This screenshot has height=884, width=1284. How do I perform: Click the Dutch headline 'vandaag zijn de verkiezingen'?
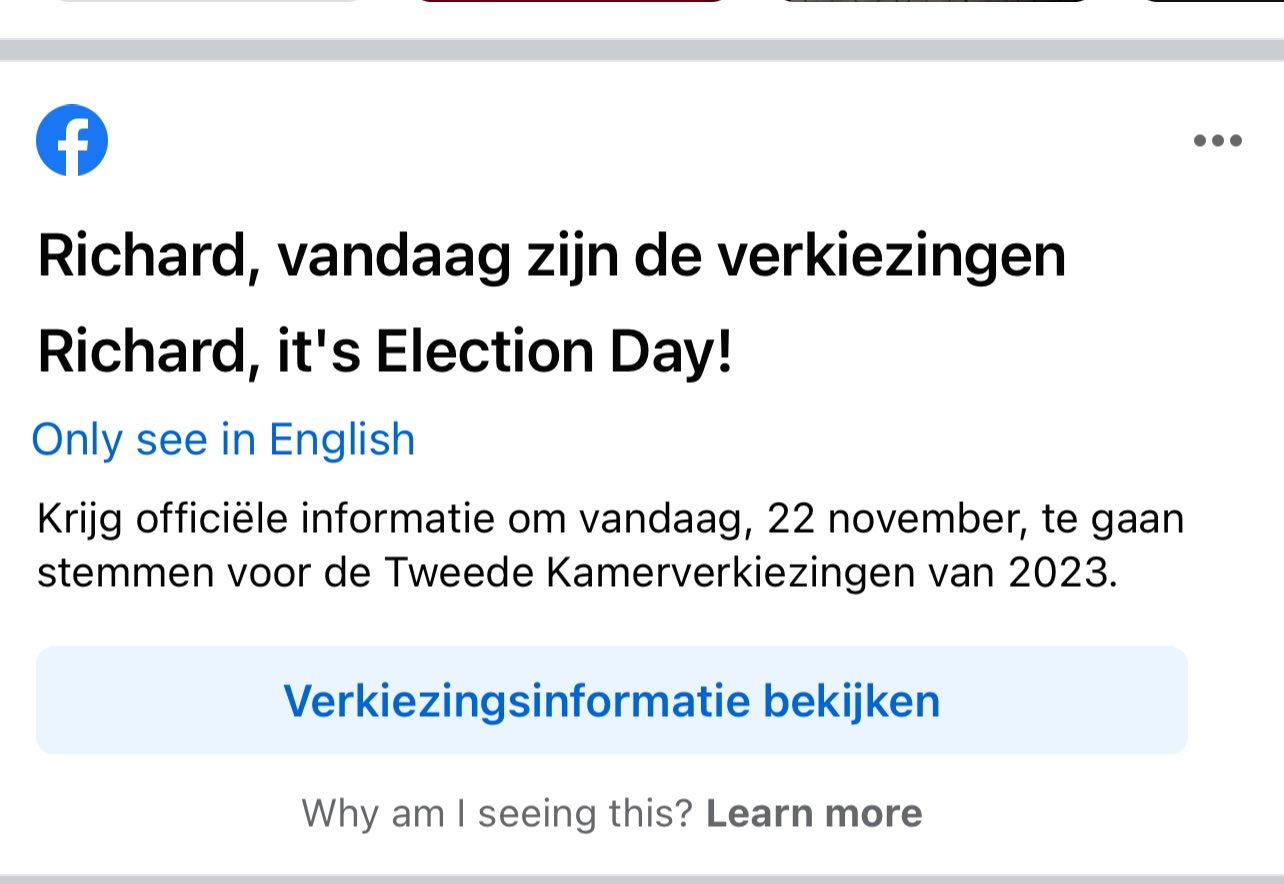tap(670, 257)
